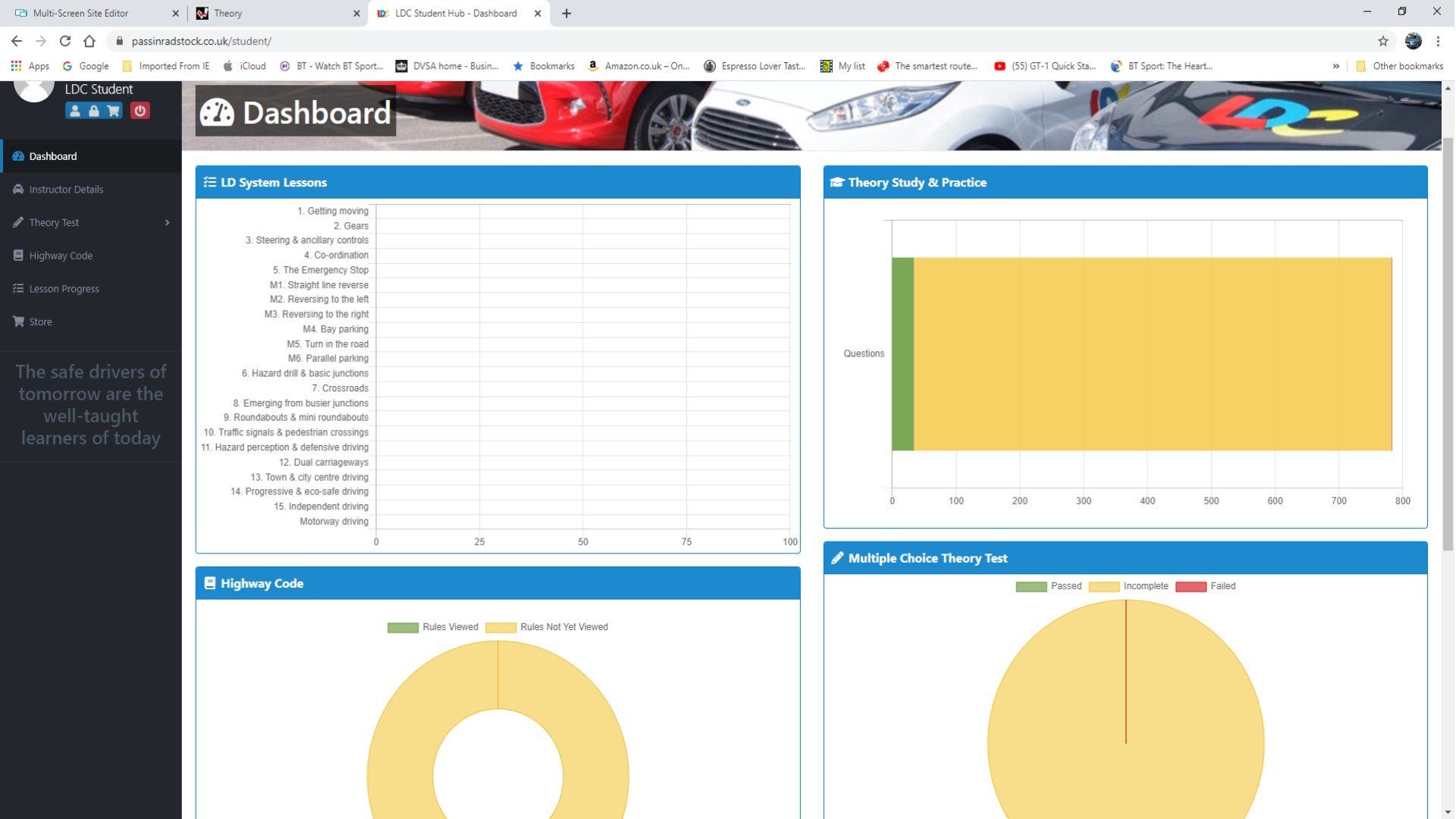The image size is (1456, 819).
Task: Click the book icon beside Highway Code
Action: [x=18, y=256]
